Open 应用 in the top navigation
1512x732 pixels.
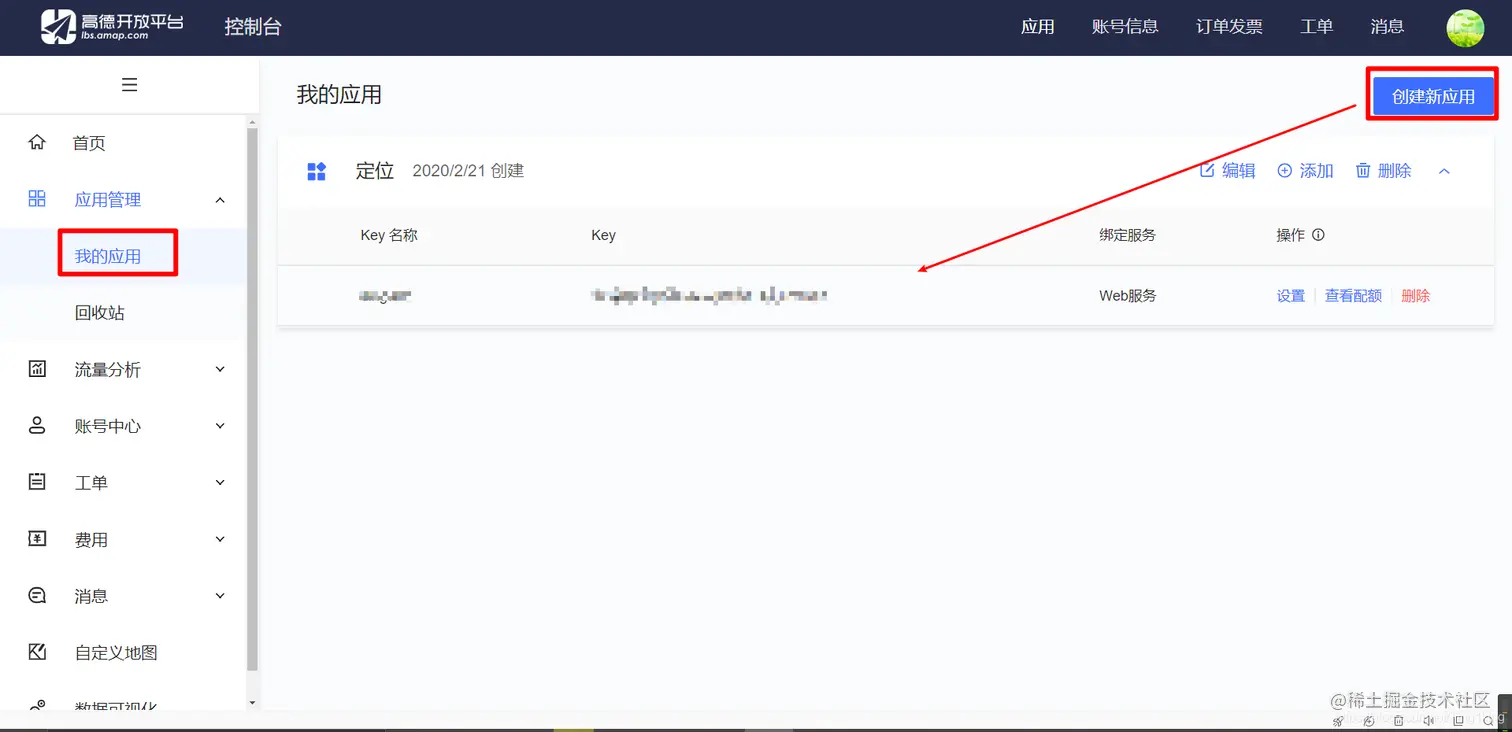(x=1038, y=27)
